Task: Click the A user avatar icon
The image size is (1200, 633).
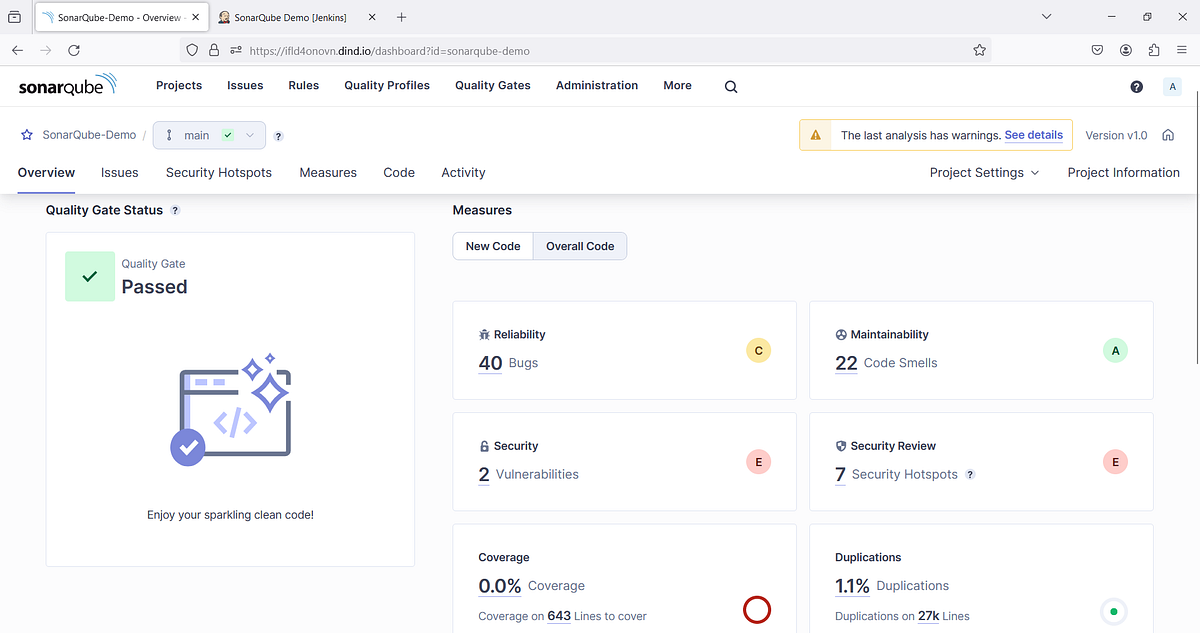Action: point(1172,87)
